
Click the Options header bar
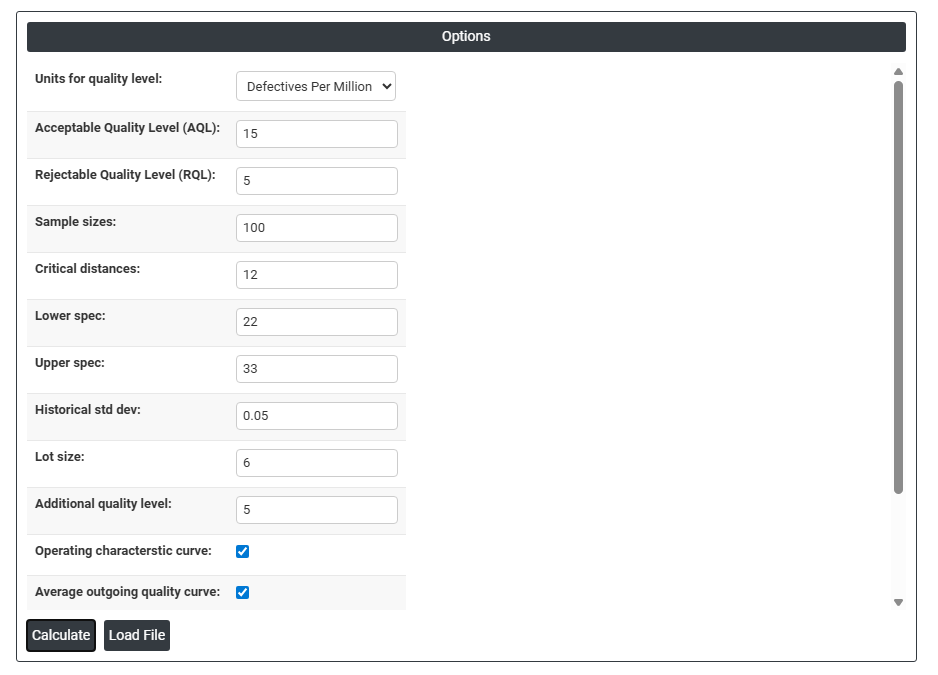click(x=466, y=37)
